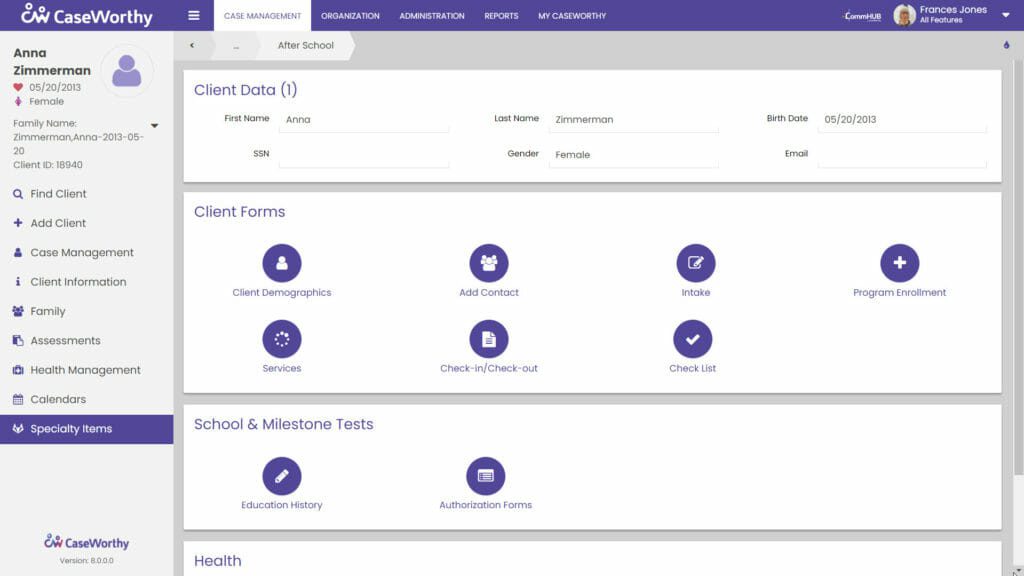Screen dimensions: 1024x576
Task: Open the Education History pencil icon
Action: point(281,475)
